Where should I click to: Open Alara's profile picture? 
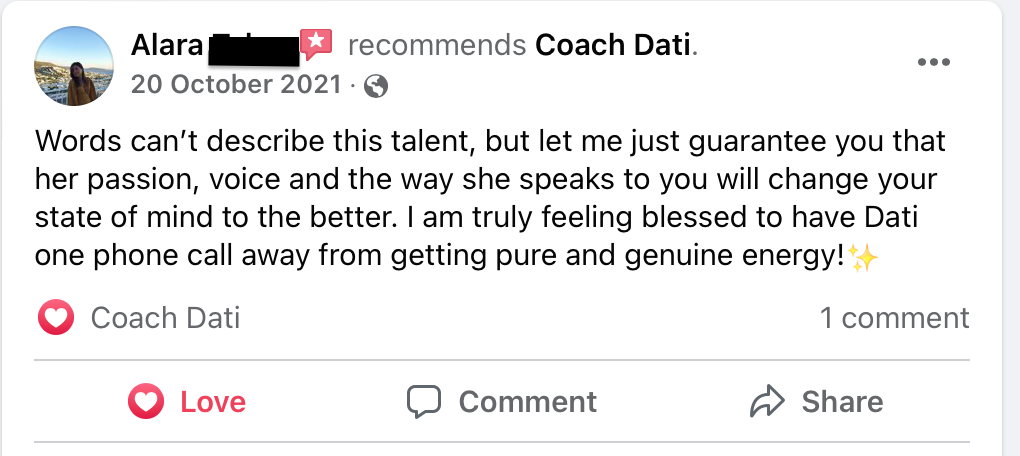tap(74, 66)
